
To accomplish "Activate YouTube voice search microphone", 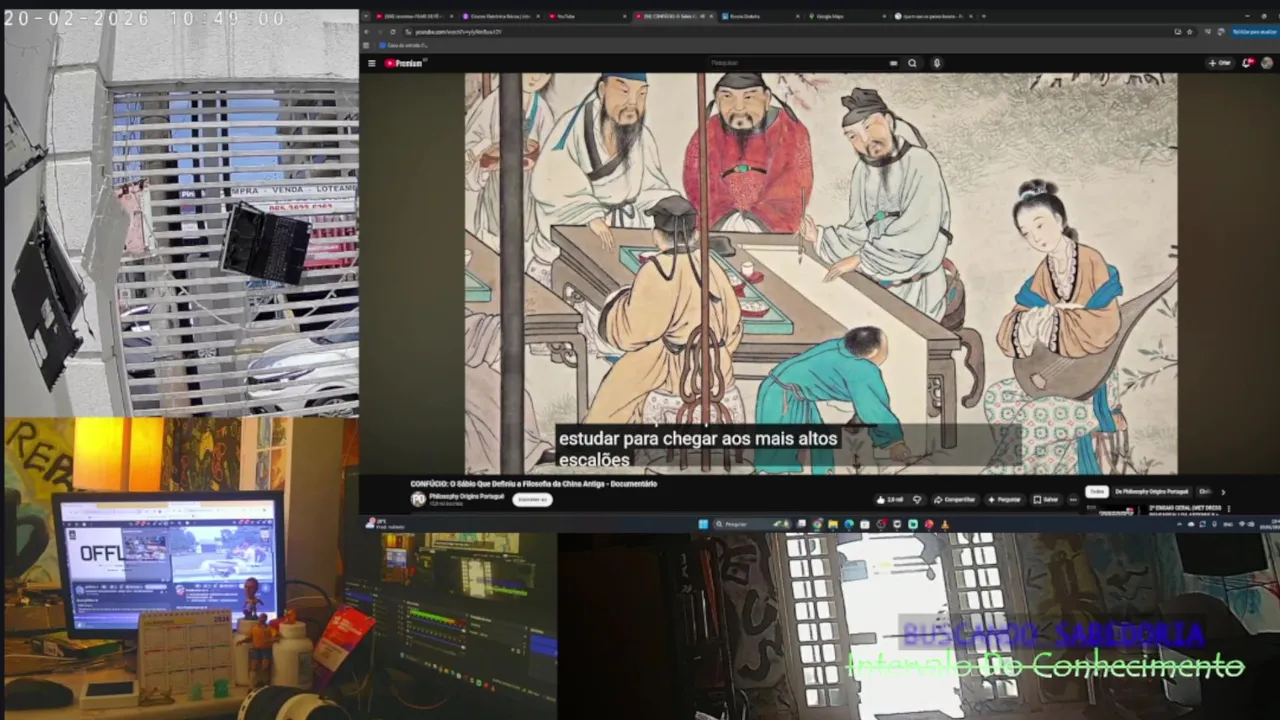I will 936,63.
